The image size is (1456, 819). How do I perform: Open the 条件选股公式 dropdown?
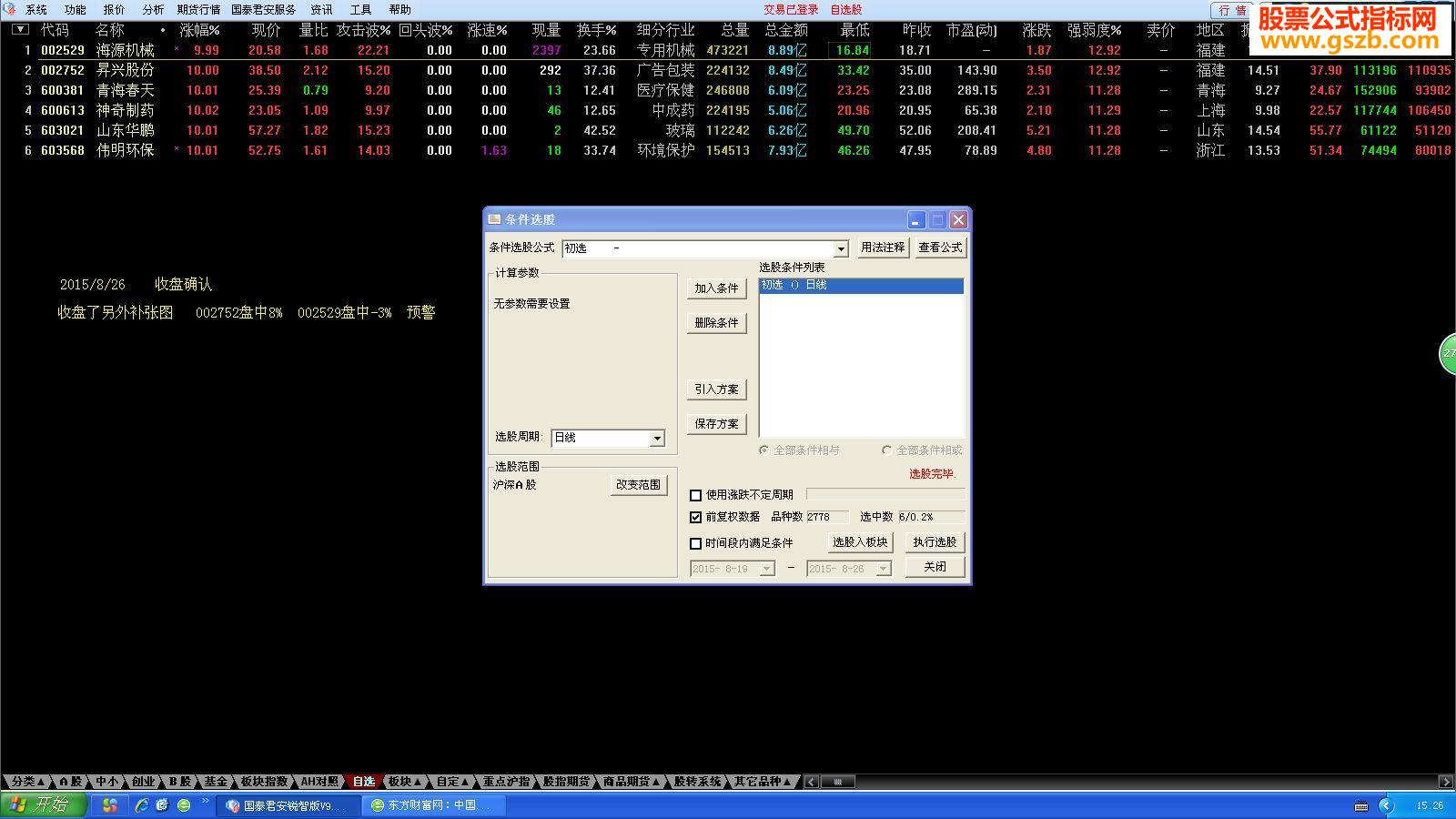(x=841, y=248)
